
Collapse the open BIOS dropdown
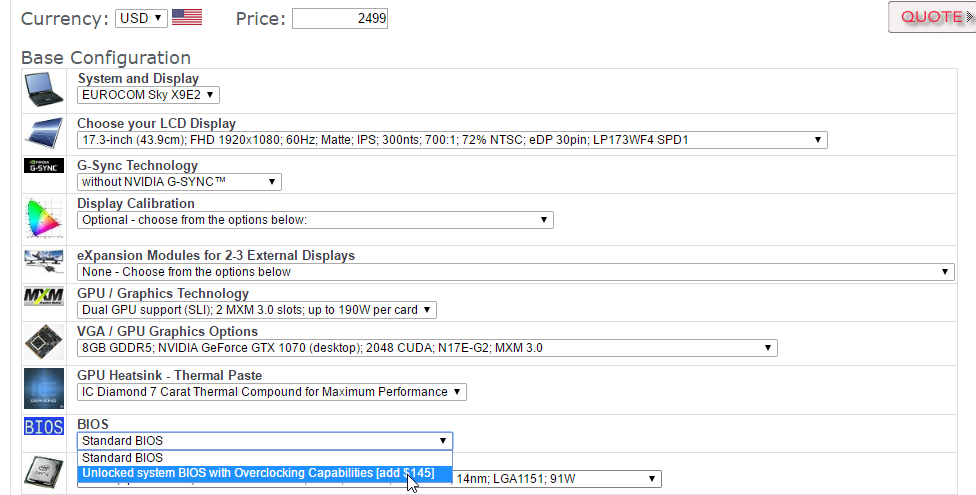coord(265,440)
